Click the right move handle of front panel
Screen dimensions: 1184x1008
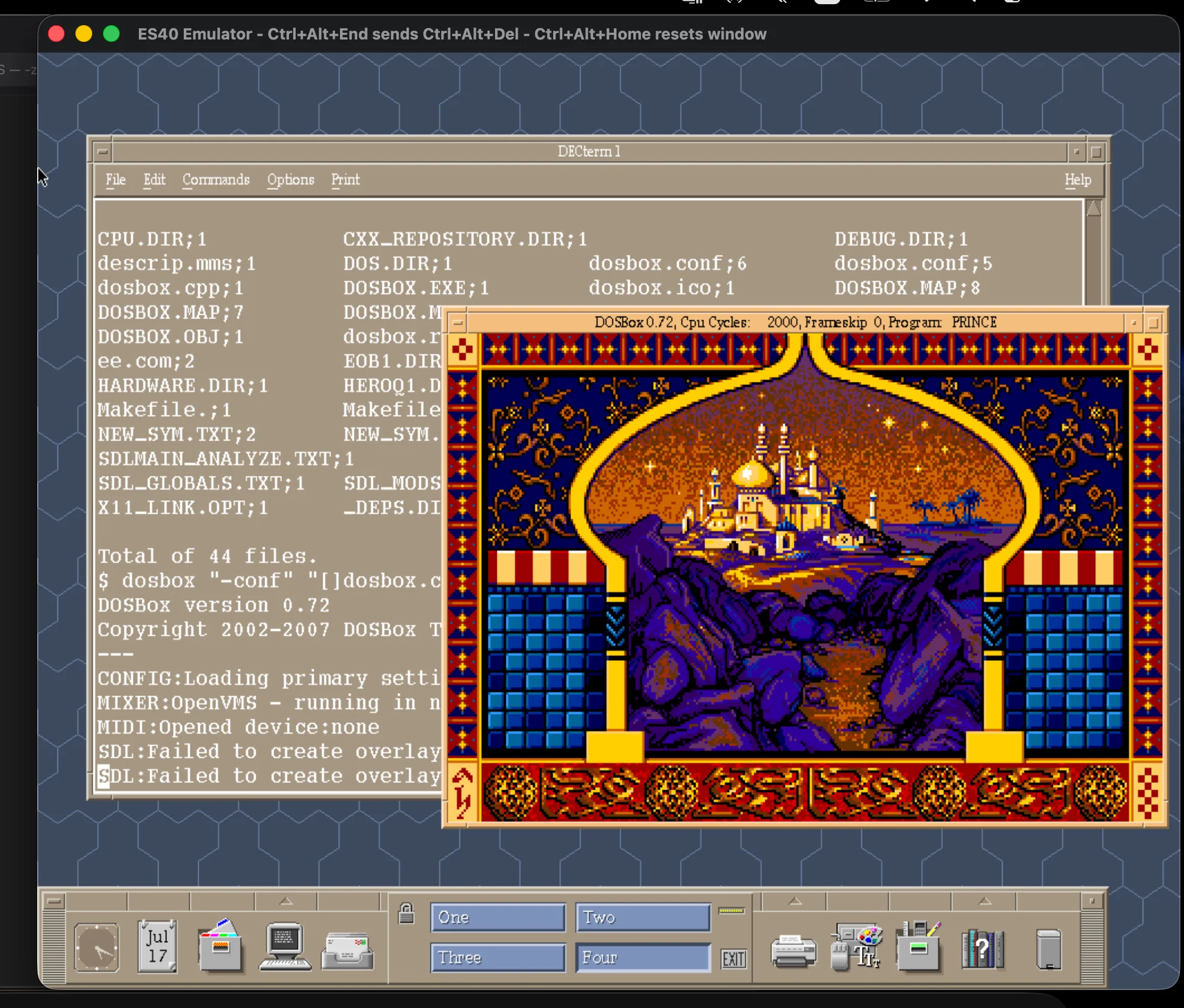tap(1092, 946)
